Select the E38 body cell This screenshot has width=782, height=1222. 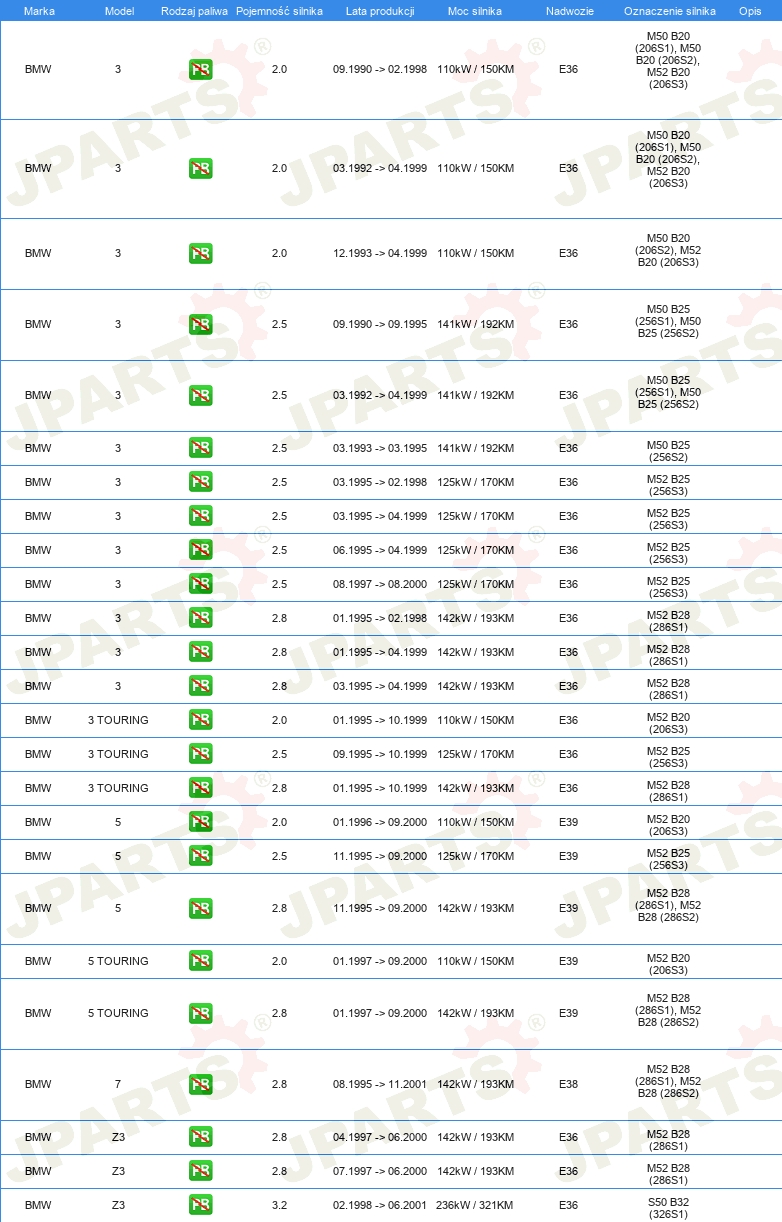coord(568,1084)
